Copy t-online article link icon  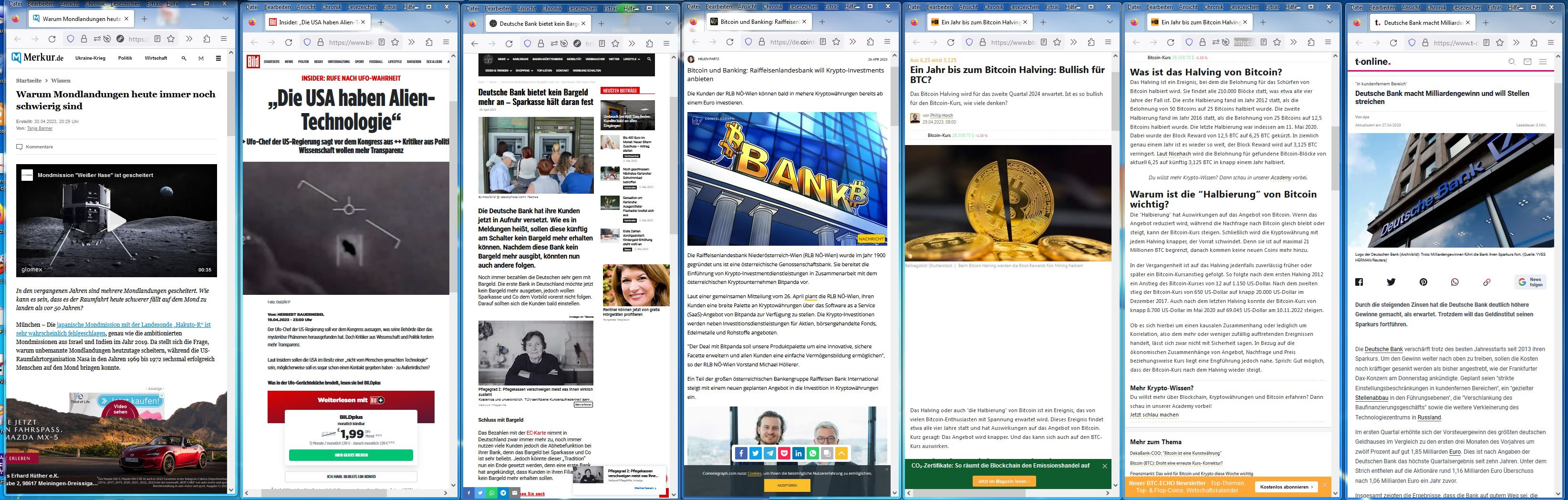click(x=1487, y=282)
